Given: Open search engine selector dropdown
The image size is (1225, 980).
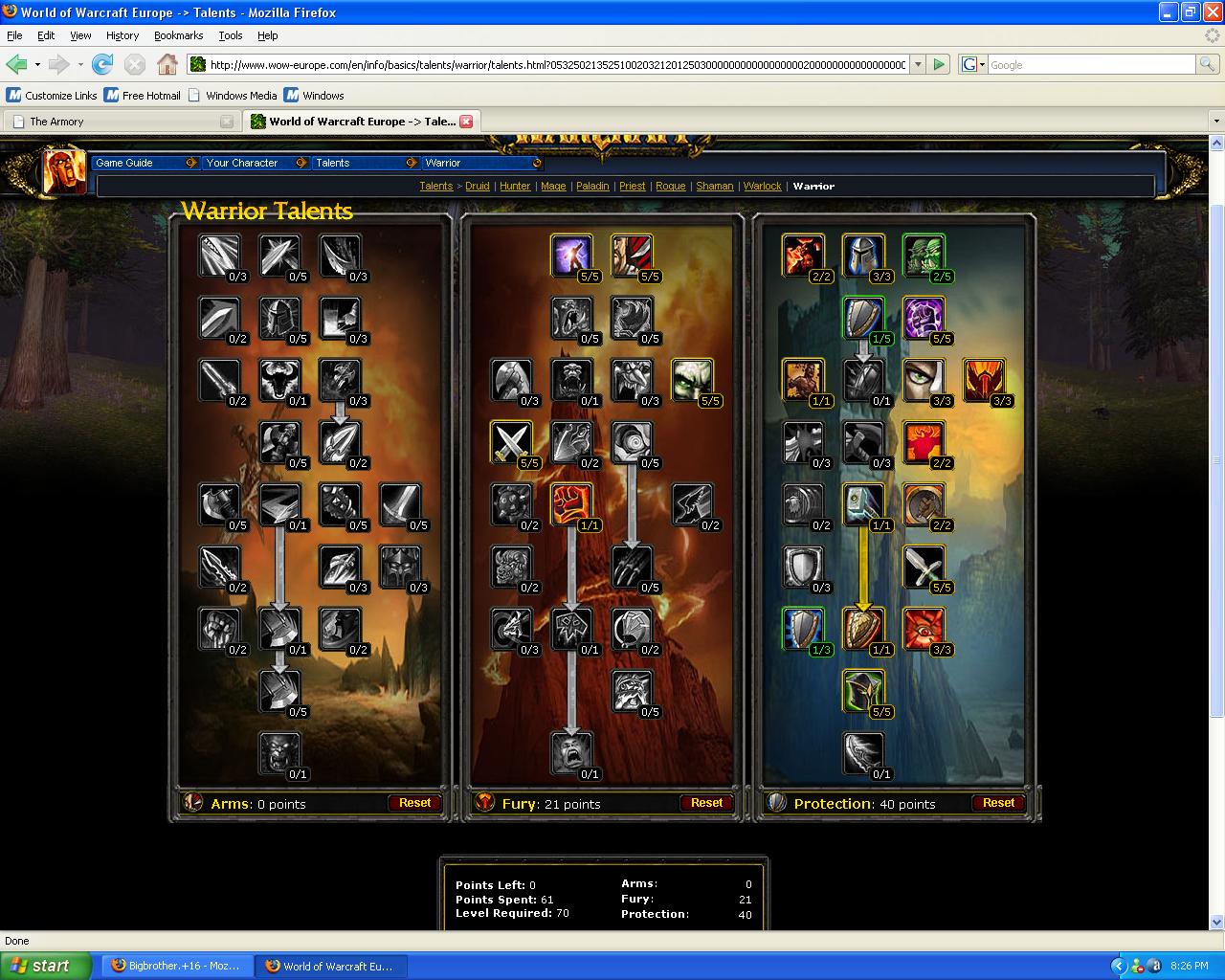Looking at the screenshot, I should point(972,64).
